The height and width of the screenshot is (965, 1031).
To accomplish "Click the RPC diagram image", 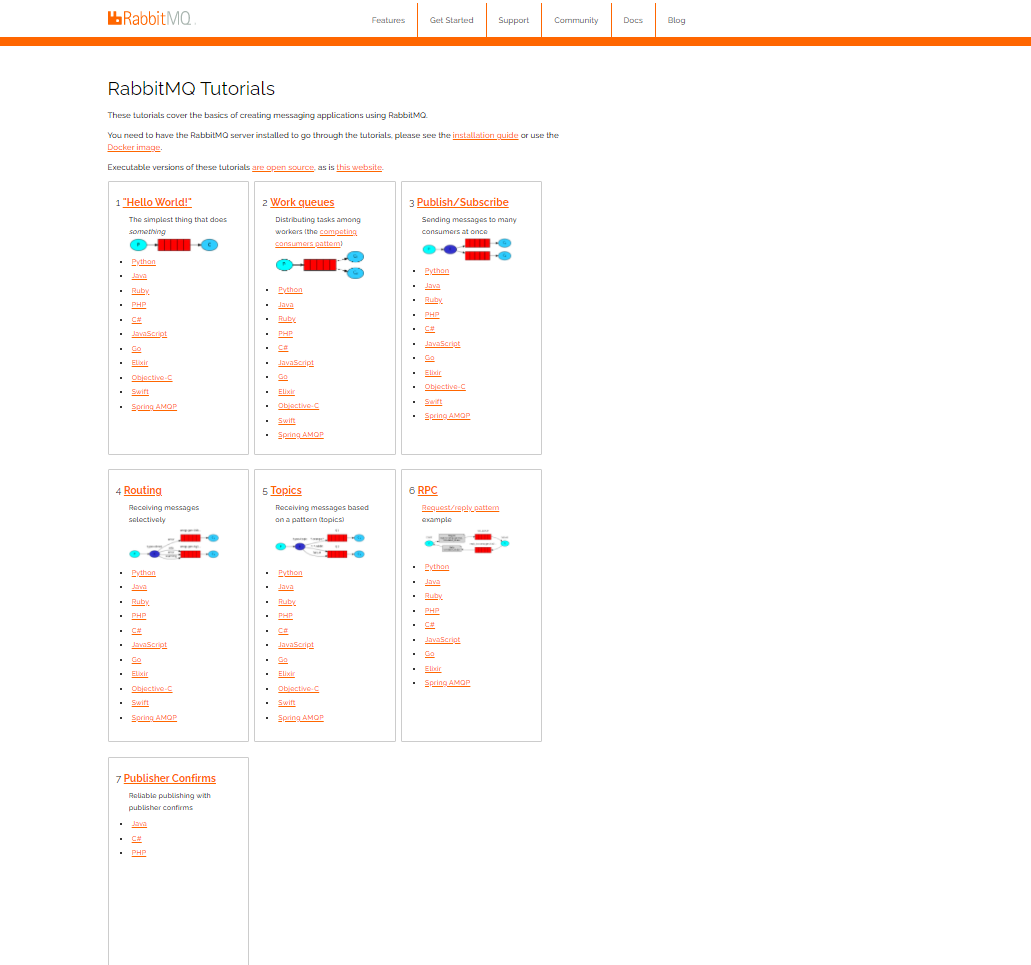I will (x=467, y=542).
